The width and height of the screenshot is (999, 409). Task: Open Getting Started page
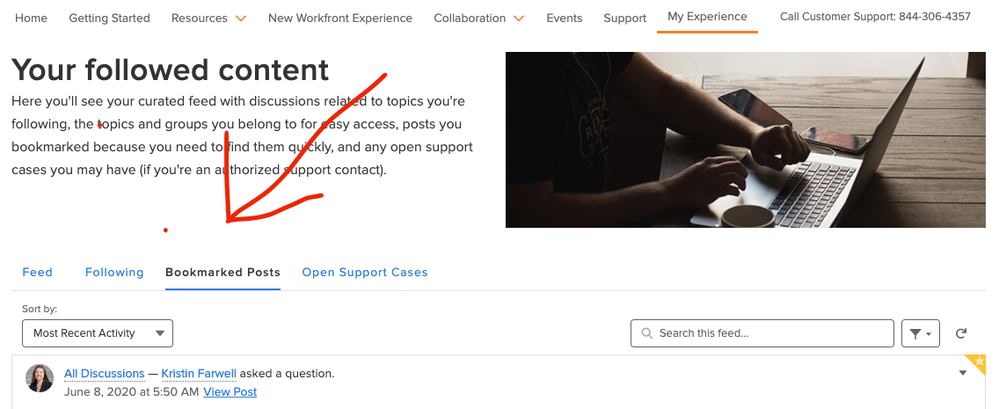(109, 18)
